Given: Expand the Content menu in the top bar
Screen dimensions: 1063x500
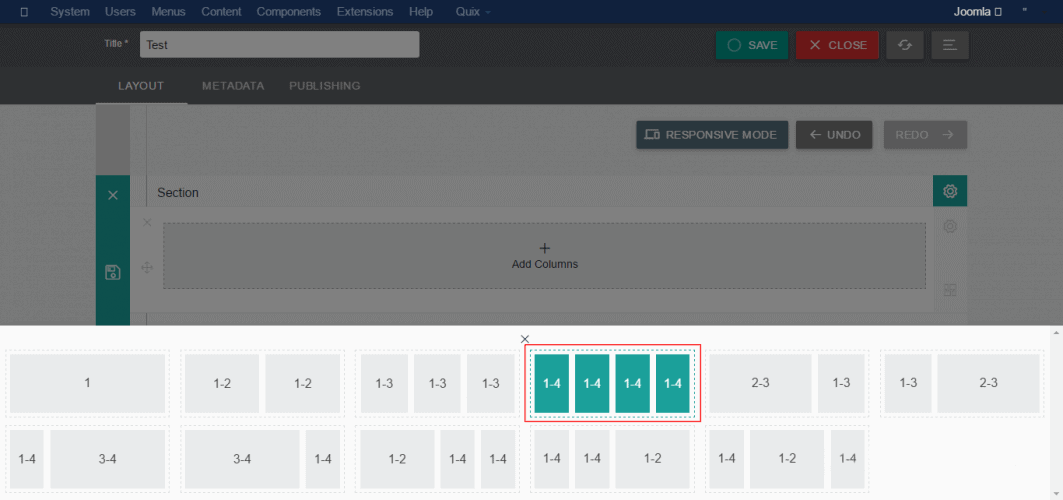Looking at the screenshot, I should pos(221,12).
